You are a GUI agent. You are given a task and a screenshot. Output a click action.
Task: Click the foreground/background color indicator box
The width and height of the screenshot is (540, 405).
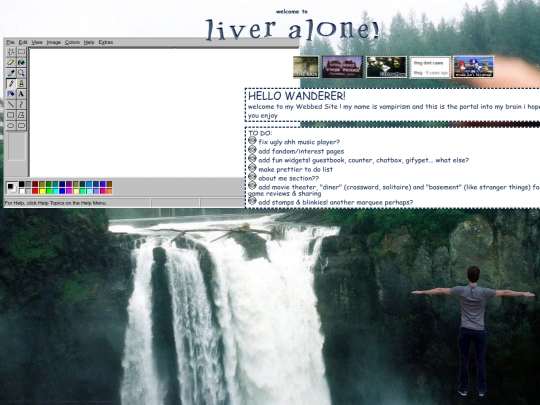tap(12, 187)
